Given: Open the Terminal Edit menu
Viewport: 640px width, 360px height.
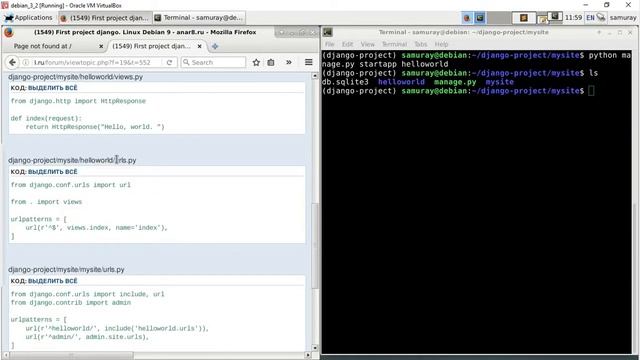Looking at the screenshot, I should (x=348, y=44).
